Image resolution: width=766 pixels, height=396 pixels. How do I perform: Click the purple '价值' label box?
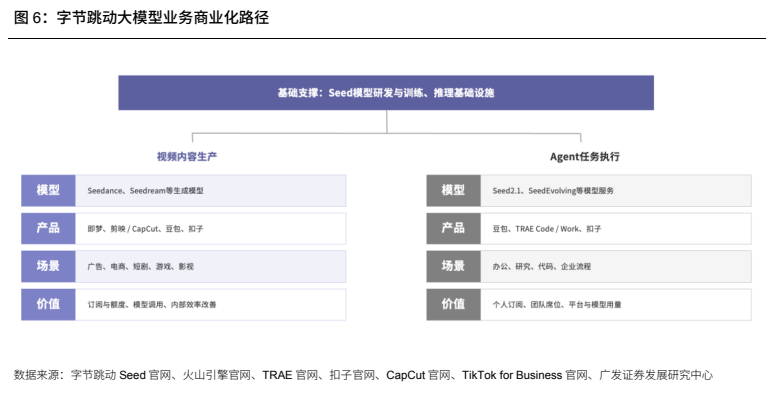coord(48,305)
